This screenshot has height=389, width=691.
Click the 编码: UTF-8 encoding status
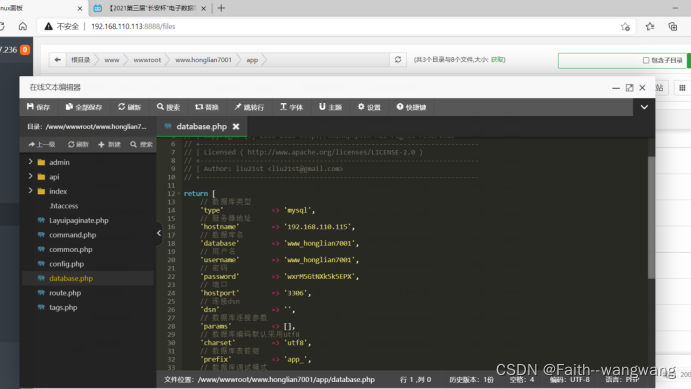tap(569, 379)
